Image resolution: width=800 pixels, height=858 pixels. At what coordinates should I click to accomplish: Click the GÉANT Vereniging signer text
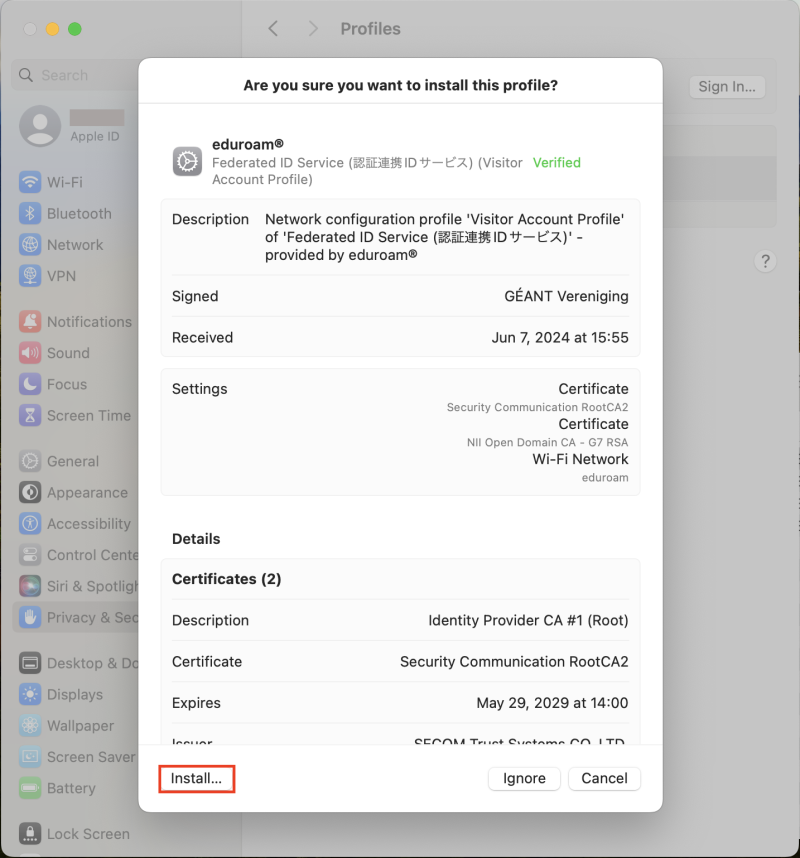coord(566,296)
